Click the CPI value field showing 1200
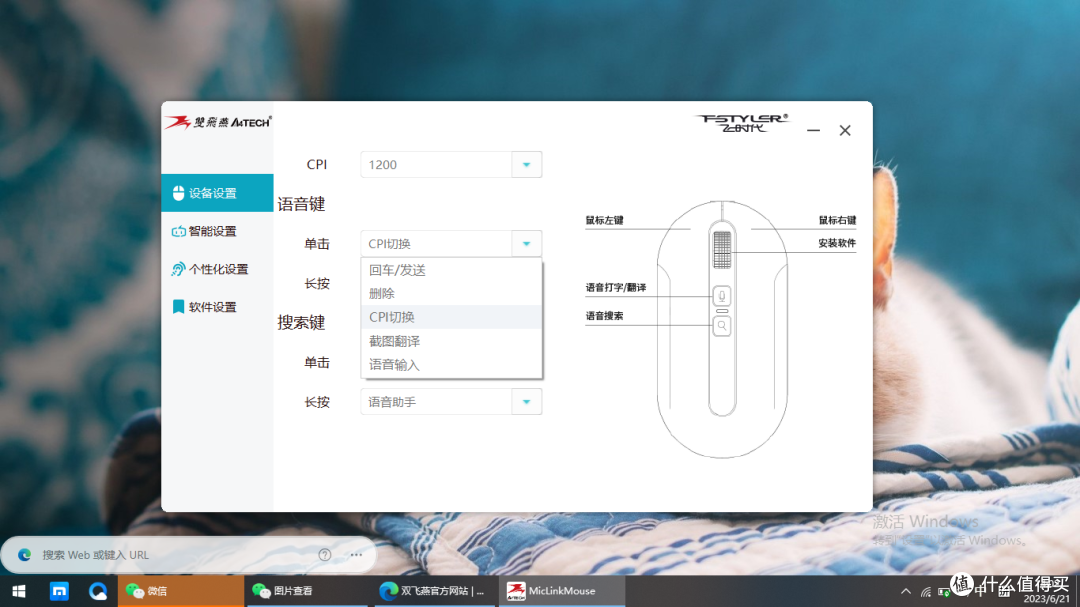 coord(437,165)
